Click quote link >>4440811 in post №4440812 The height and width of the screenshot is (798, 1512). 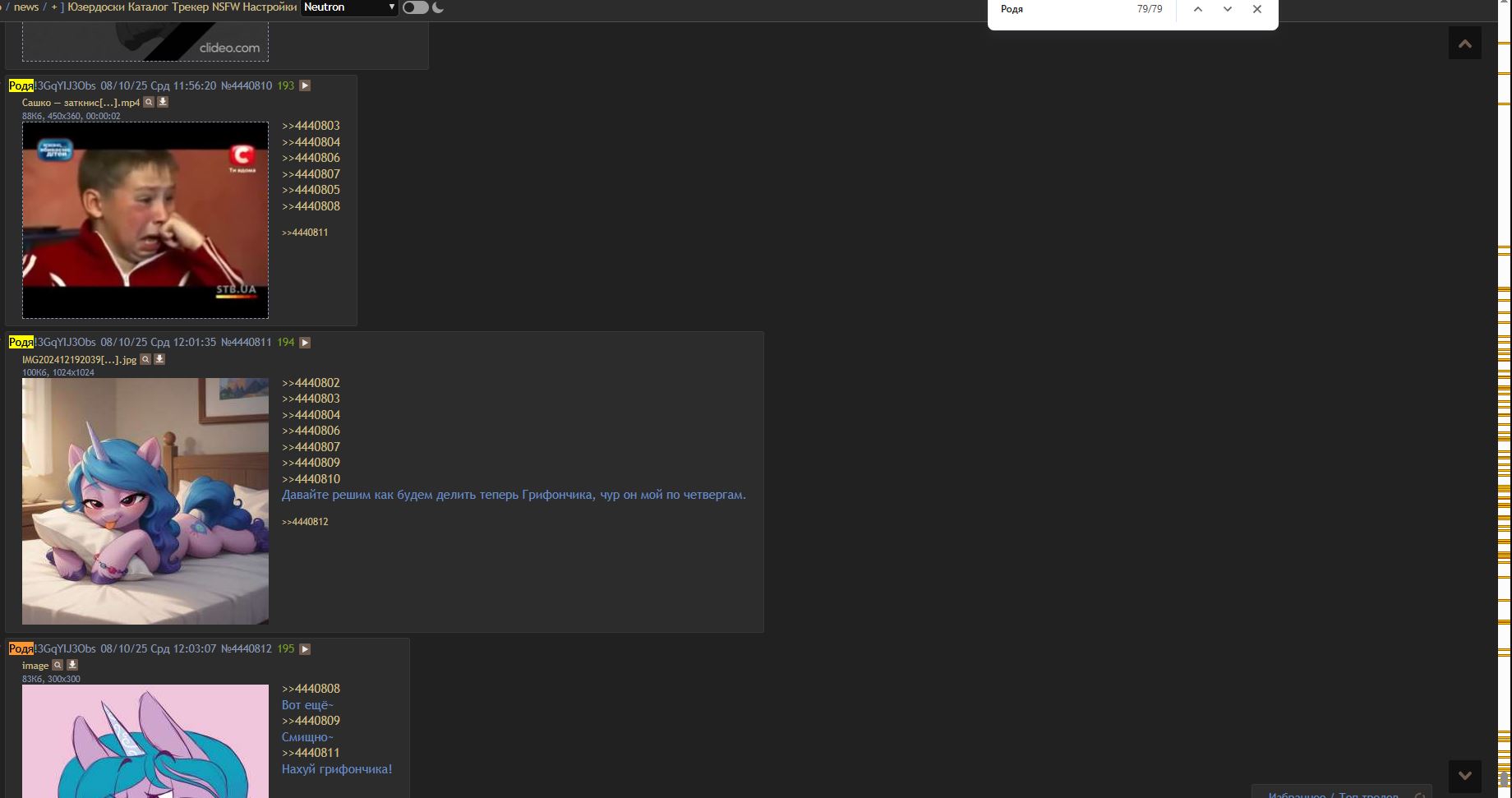311,753
